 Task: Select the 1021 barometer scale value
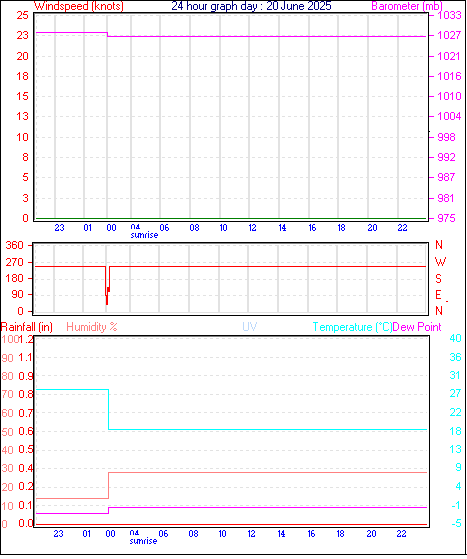coord(449,56)
